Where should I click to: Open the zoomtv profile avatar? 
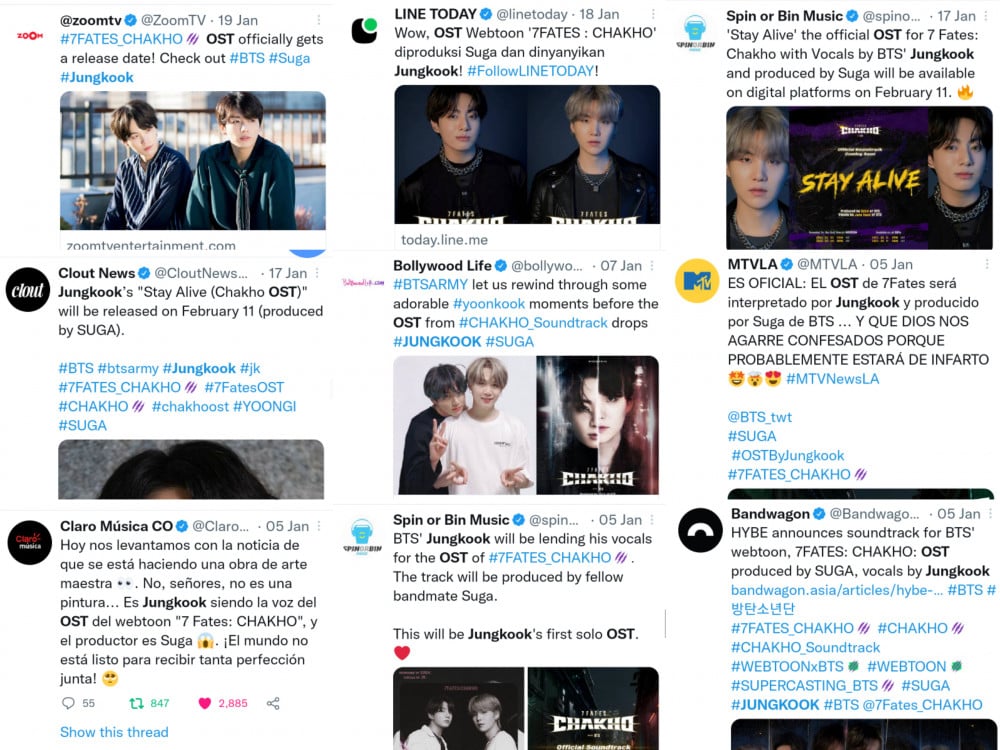tap(30, 36)
